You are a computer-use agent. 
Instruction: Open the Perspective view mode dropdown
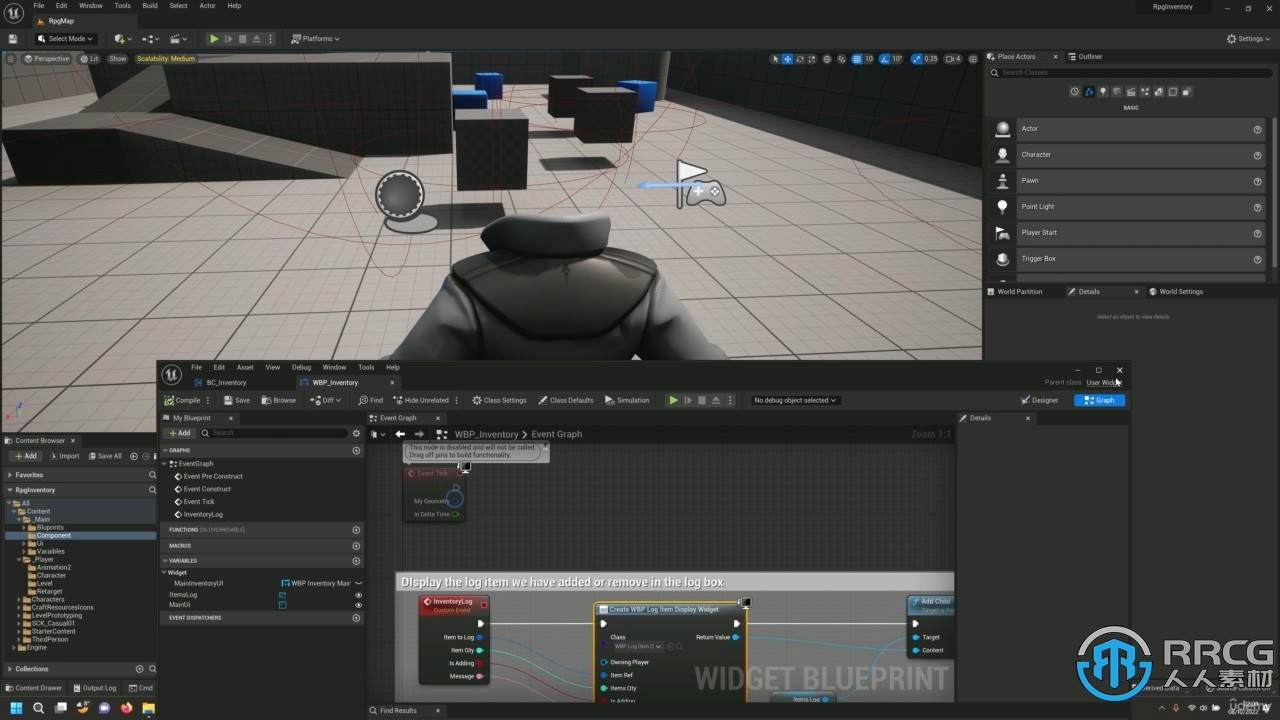[47, 59]
